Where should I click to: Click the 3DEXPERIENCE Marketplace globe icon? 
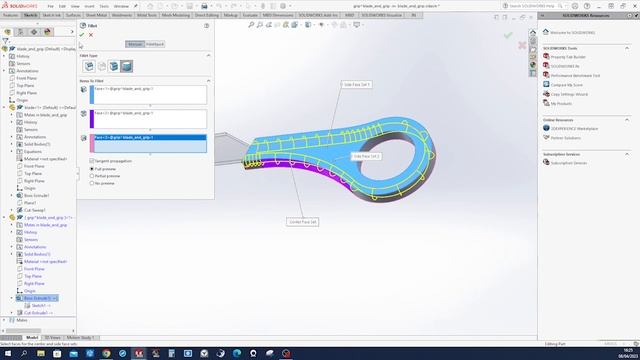tap(546, 128)
